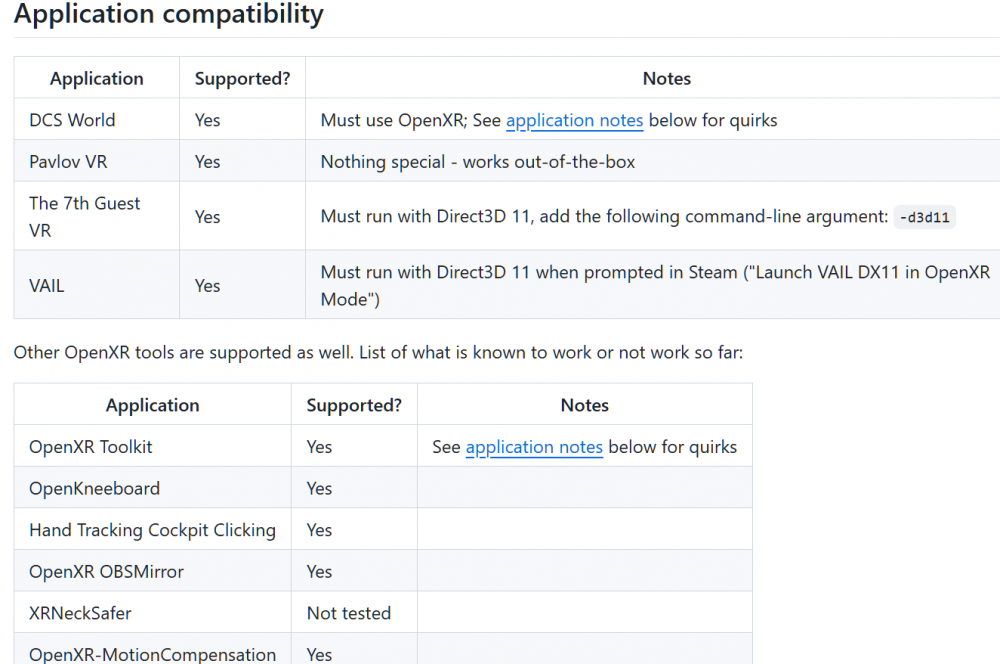The height and width of the screenshot is (664, 1000).
Task: Click the Application compatibility heading
Action: click(x=168, y=15)
